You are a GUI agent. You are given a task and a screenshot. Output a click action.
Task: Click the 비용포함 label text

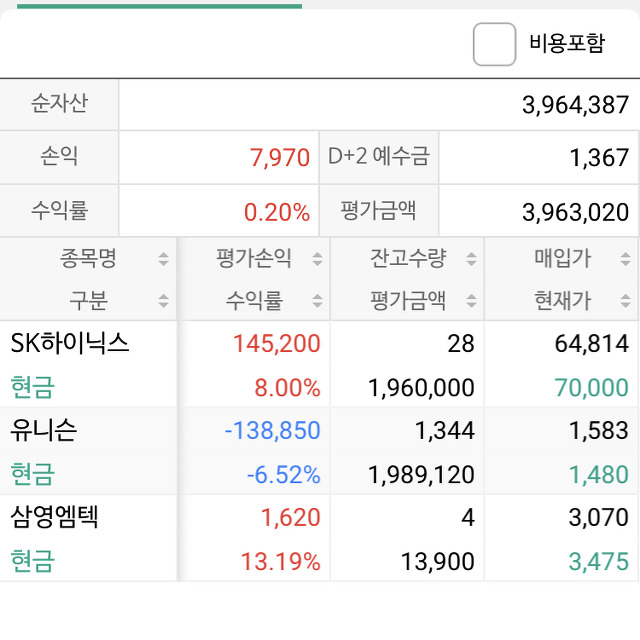pyautogui.click(x=567, y=43)
